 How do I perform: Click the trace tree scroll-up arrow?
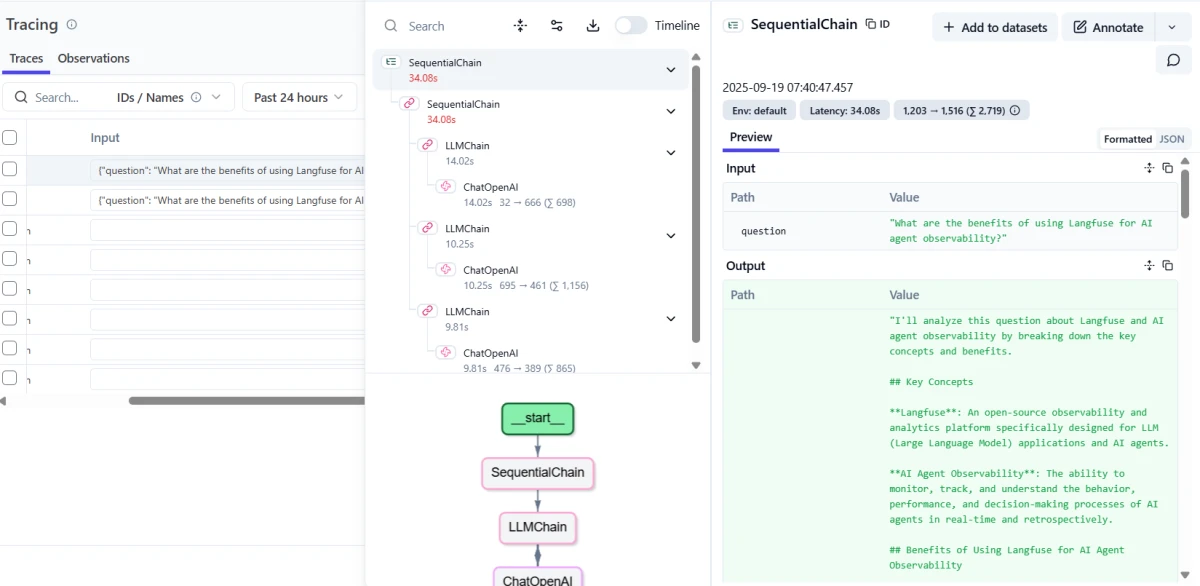point(696,57)
